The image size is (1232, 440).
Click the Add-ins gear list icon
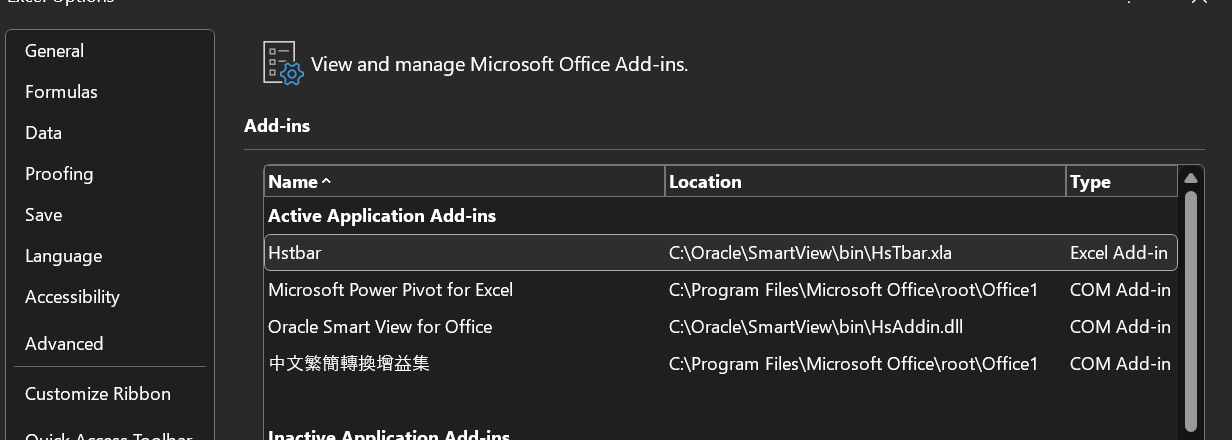[x=282, y=63]
